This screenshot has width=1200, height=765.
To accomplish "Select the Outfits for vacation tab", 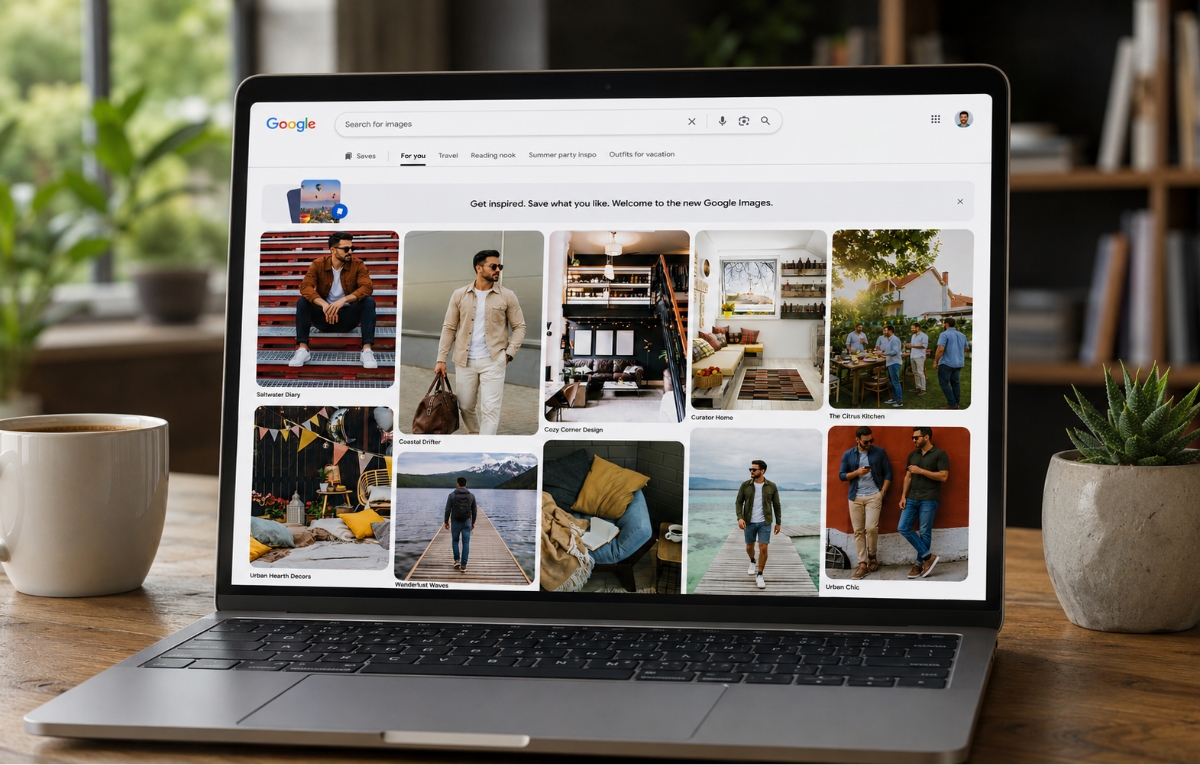I will point(642,154).
